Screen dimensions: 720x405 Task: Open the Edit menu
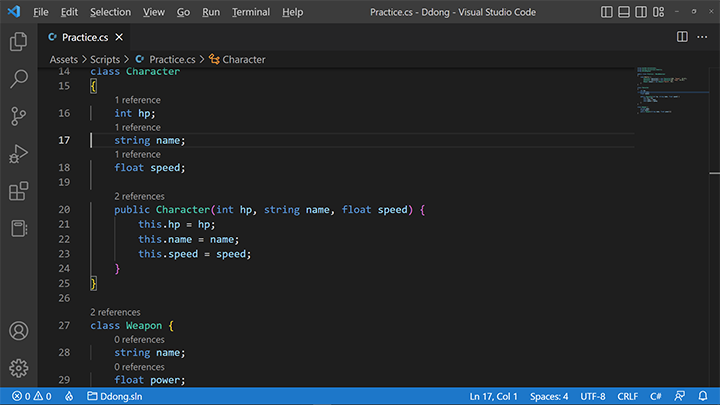coord(69,12)
